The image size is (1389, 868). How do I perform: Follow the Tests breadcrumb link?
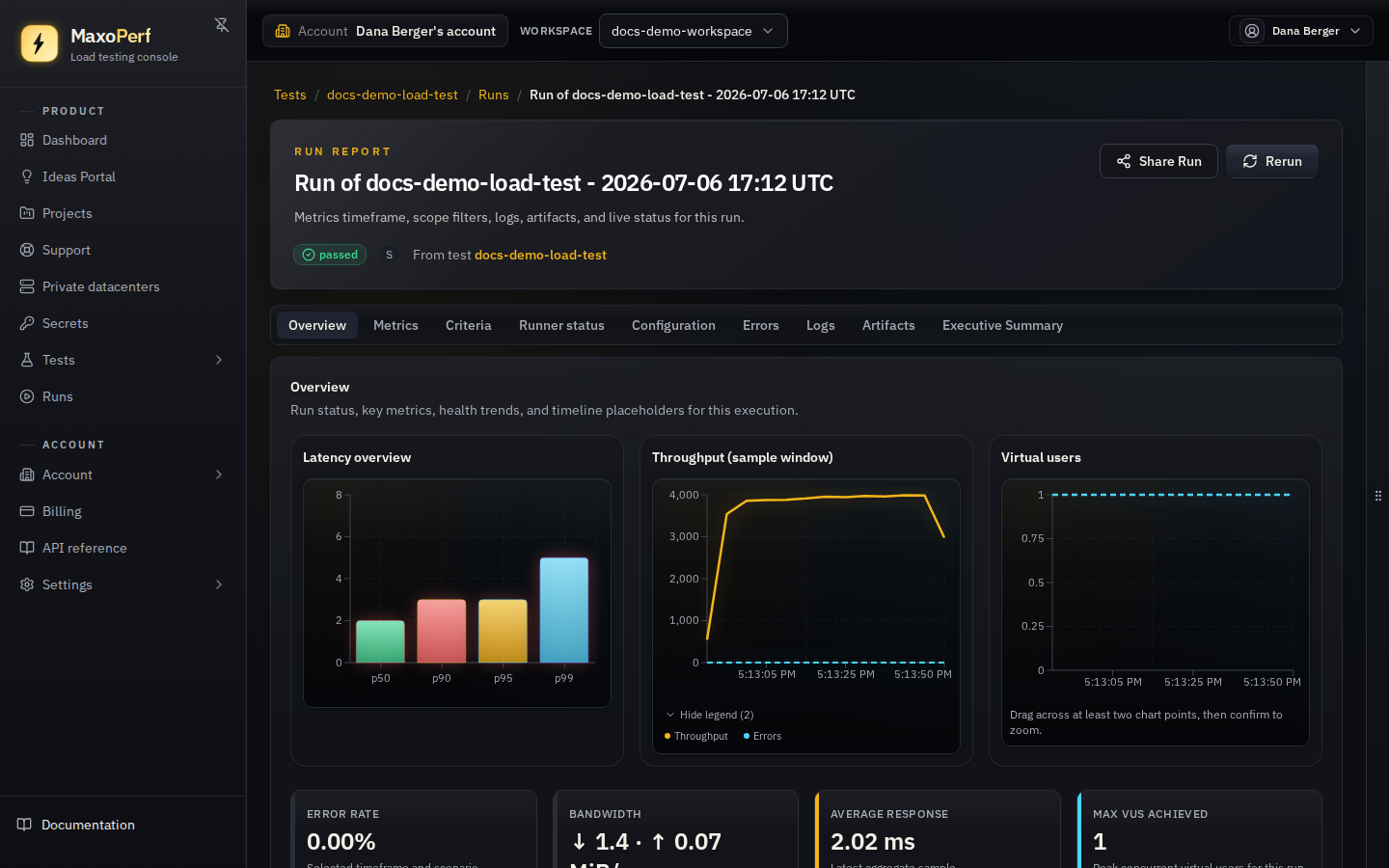290,95
